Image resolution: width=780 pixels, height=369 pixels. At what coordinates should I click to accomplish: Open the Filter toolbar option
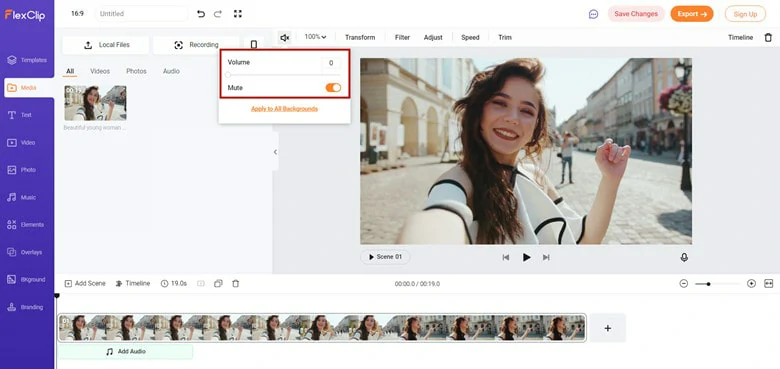(402, 37)
